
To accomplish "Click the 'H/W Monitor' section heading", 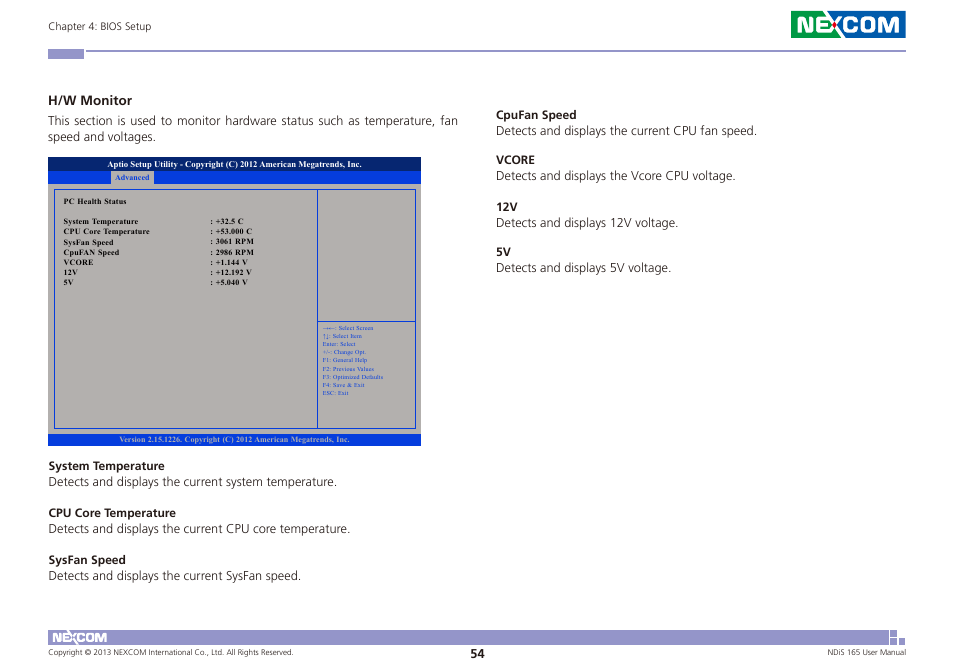I will 90,100.
